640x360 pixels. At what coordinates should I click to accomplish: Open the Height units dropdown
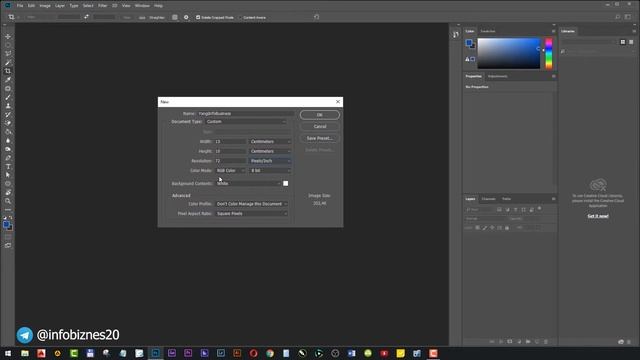pyautogui.click(x=270, y=151)
